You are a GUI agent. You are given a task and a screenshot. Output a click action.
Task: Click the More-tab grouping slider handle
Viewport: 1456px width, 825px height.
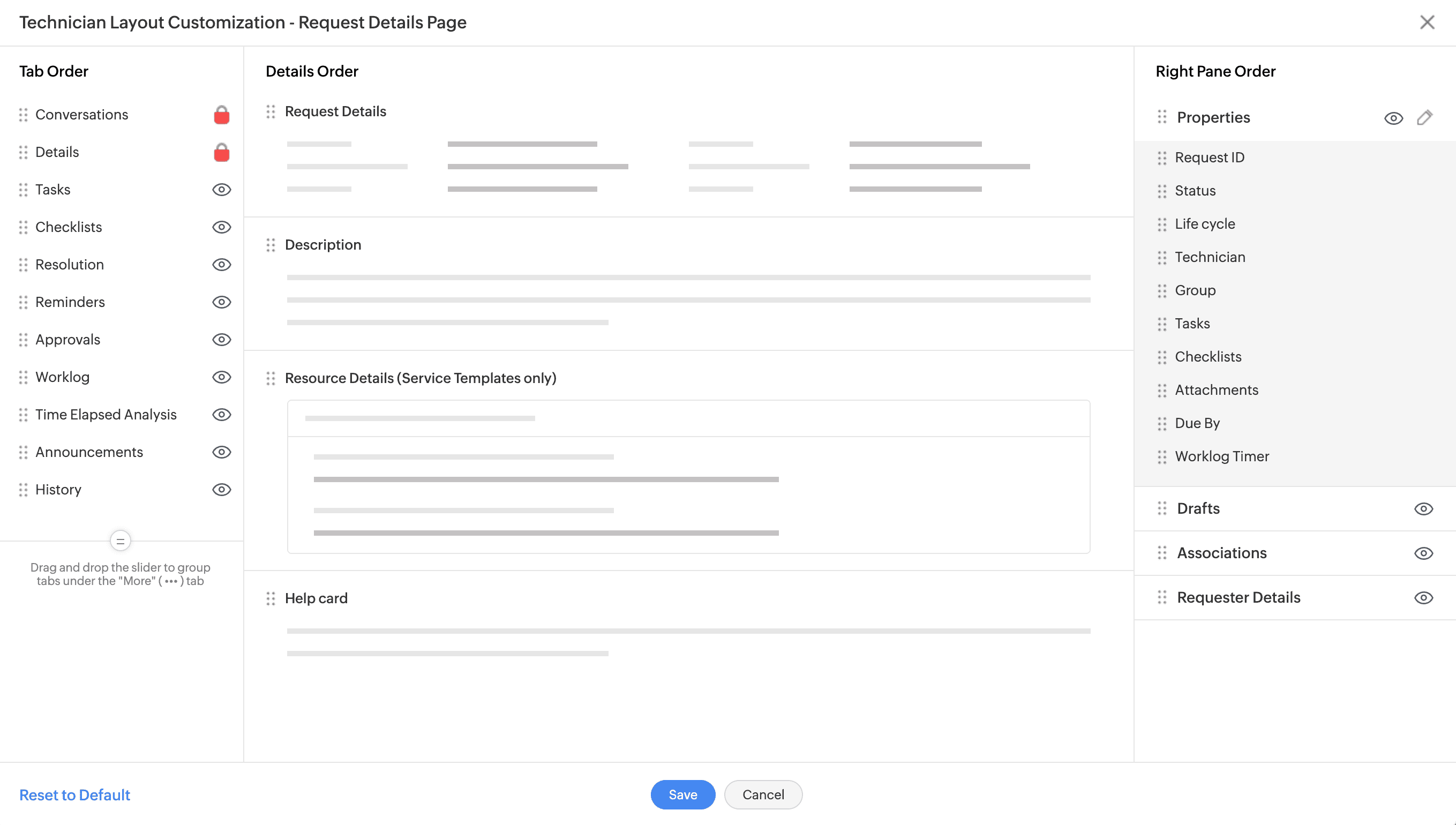[120, 541]
